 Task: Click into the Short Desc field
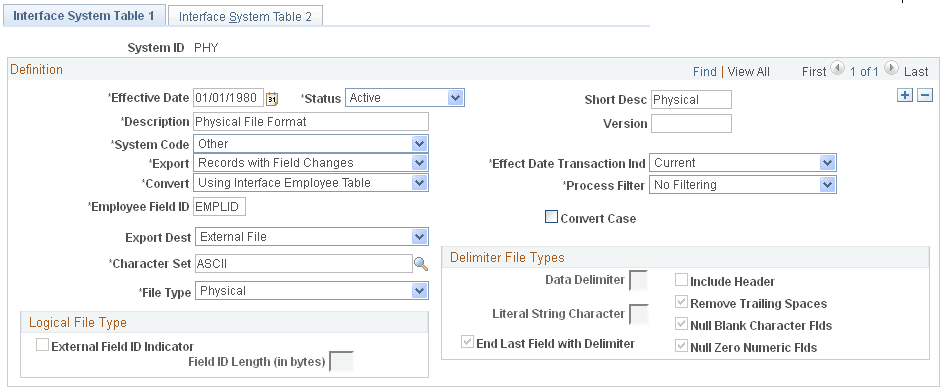pos(692,100)
